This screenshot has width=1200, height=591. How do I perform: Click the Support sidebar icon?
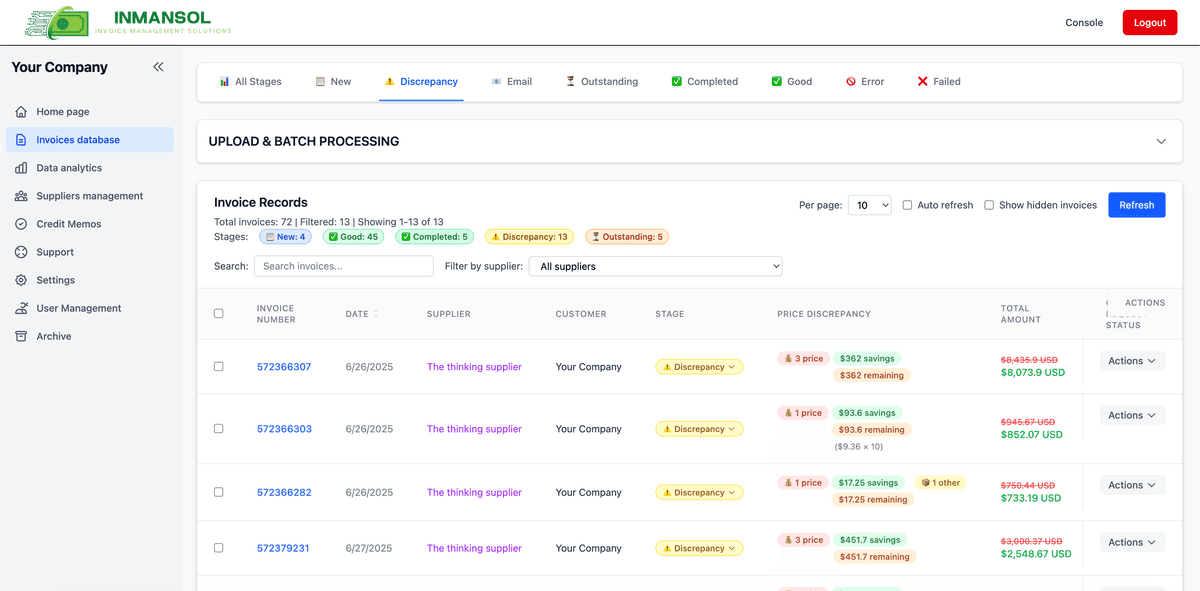pos(22,251)
